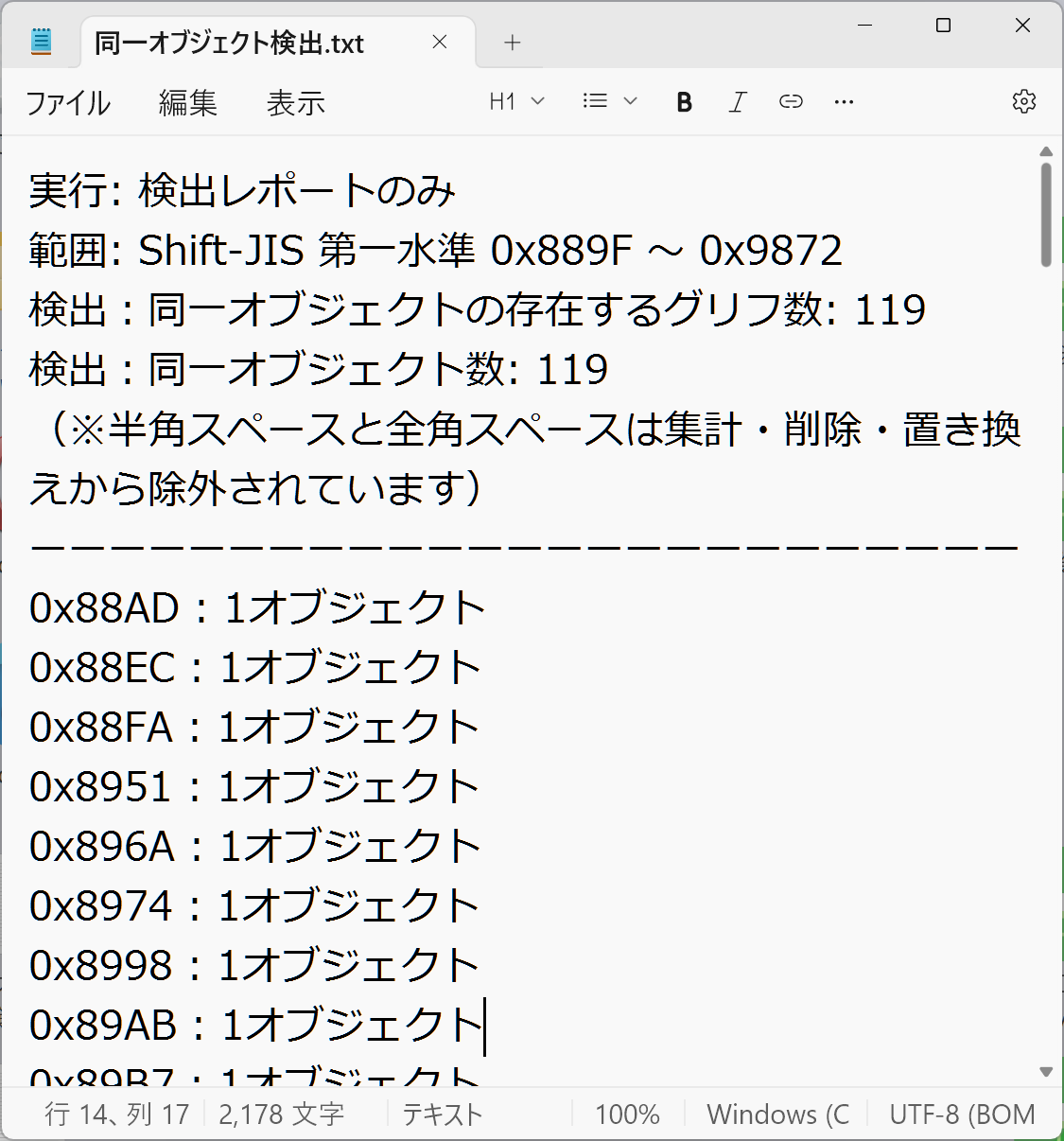Click the 100% zoom level in status bar
Image resolution: width=1064 pixels, height=1141 pixels.
pyautogui.click(x=627, y=1115)
